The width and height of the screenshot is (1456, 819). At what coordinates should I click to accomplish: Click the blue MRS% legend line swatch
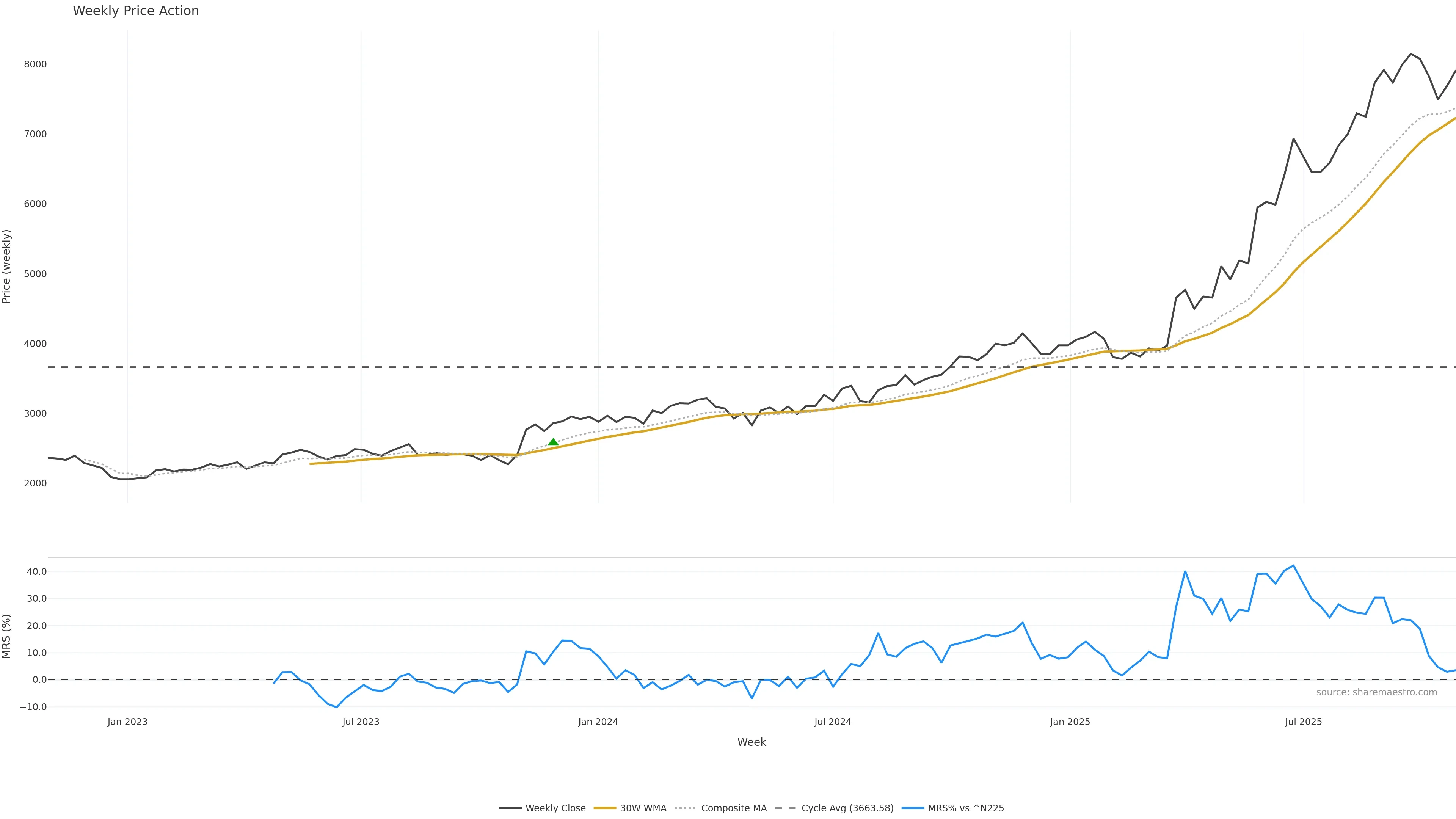click(913, 808)
